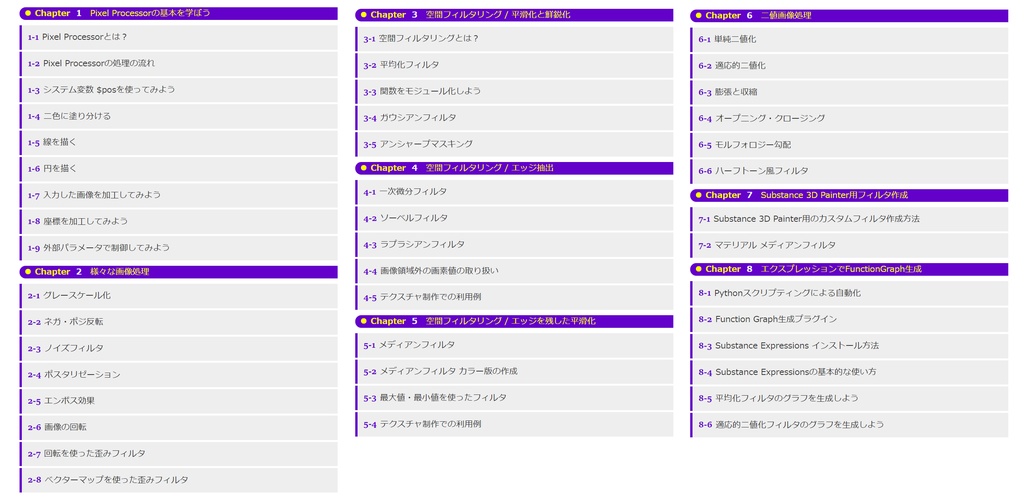Open 8-2 Function Graph生成プラグイン
This screenshot has width=1024, height=504.
click(x=849, y=319)
